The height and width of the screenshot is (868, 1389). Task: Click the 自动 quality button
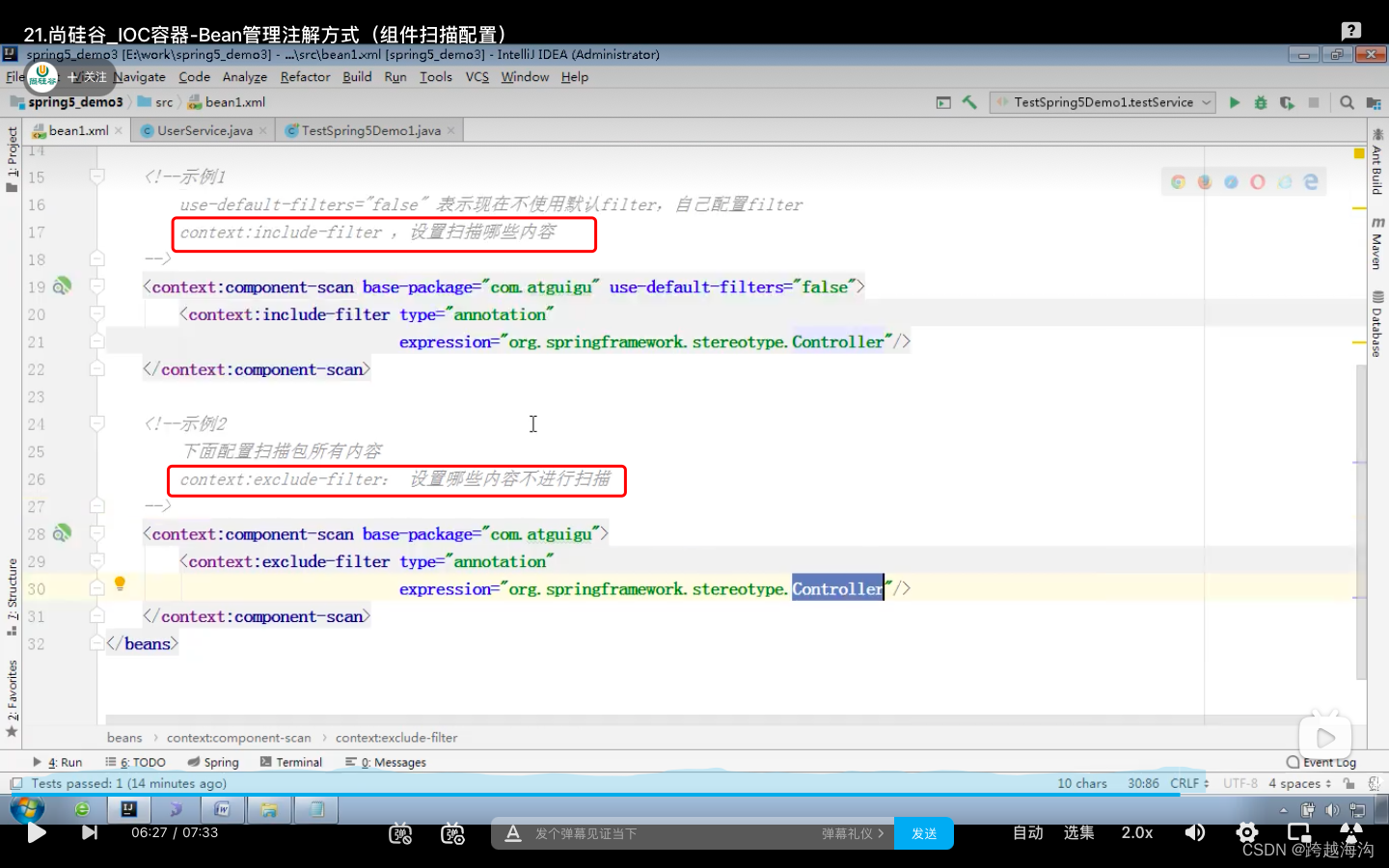(x=1028, y=832)
